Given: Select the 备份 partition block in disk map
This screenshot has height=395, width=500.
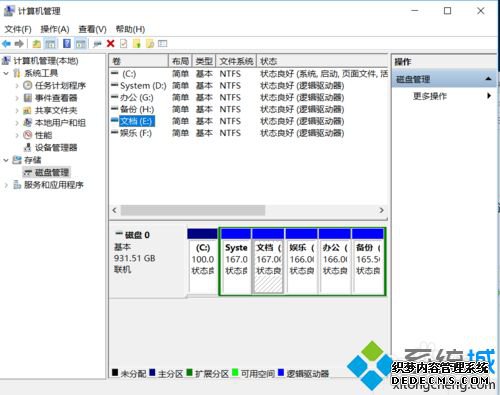Looking at the screenshot, I should tap(368, 261).
